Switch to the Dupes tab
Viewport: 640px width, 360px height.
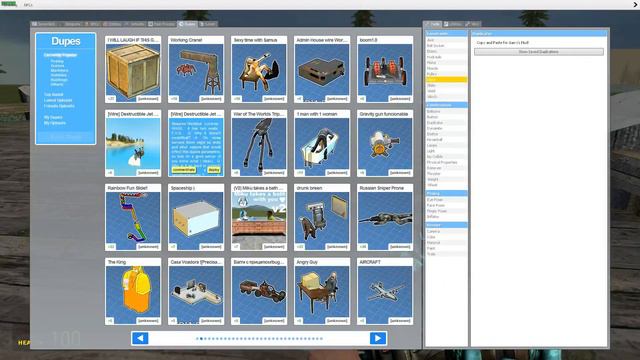187,24
